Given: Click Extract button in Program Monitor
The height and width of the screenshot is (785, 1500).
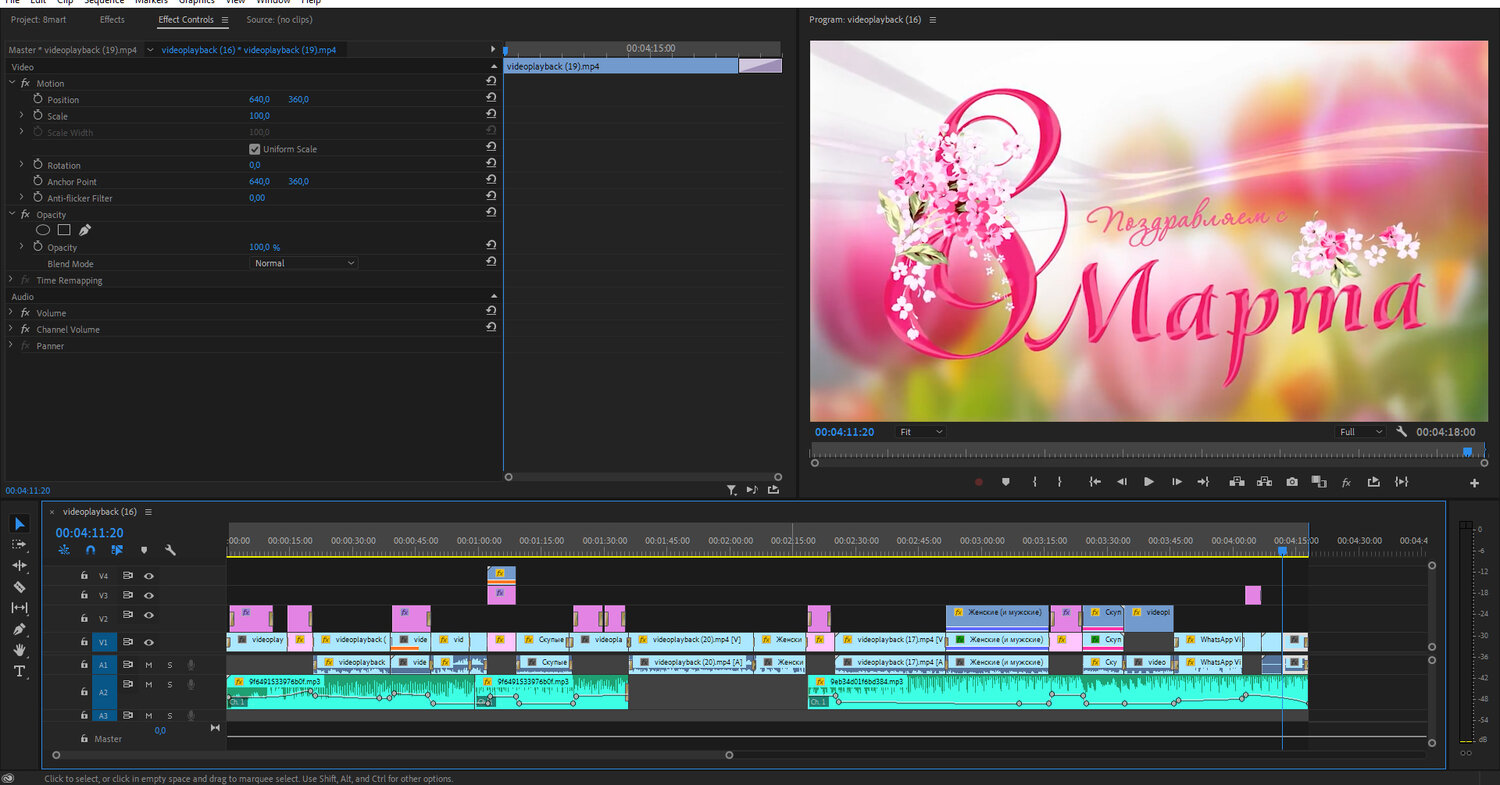Looking at the screenshot, I should click(1264, 482).
